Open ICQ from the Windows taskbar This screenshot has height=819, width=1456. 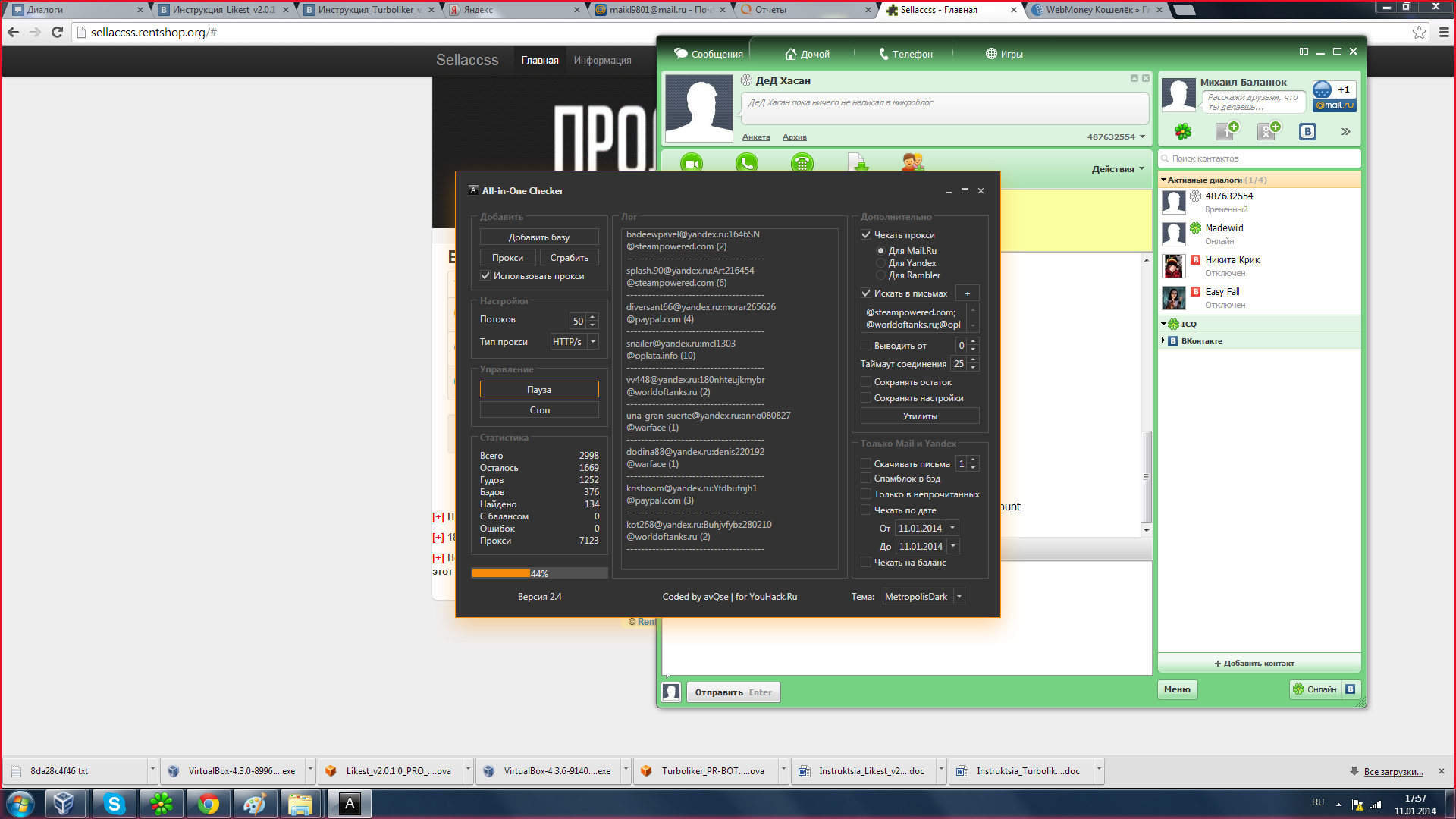[161, 804]
